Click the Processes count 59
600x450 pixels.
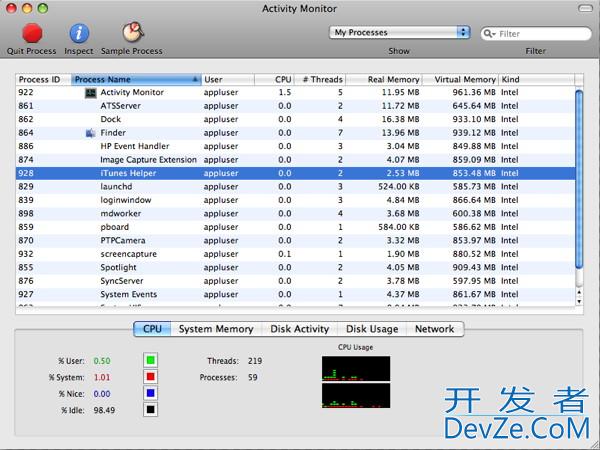[253, 377]
